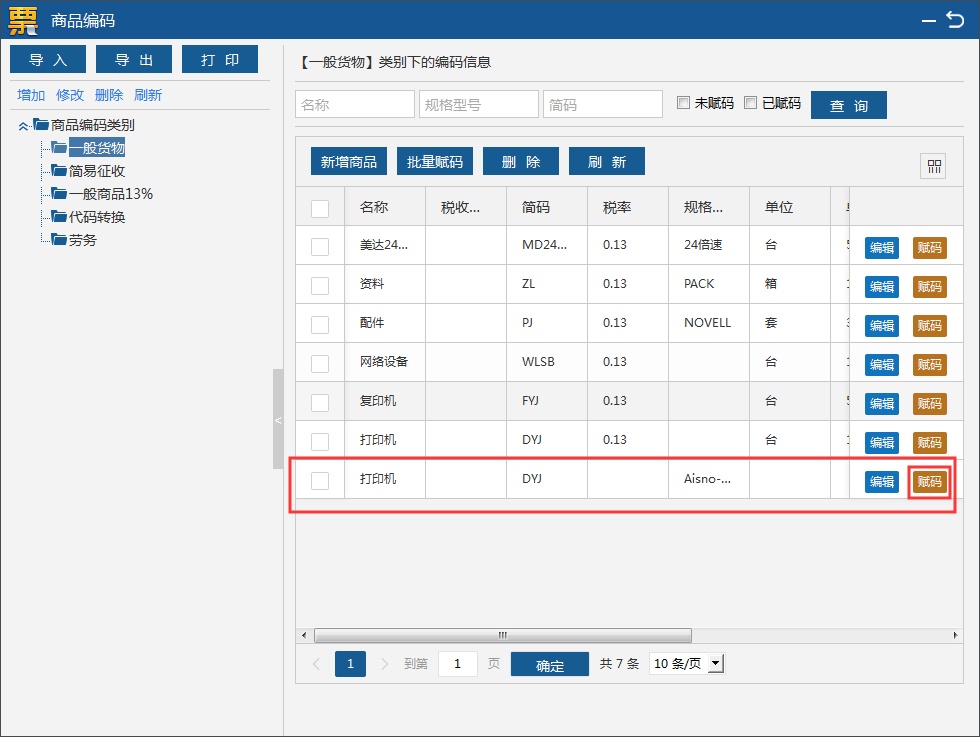The width and height of the screenshot is (980, 737).
Task: Enable the 已赋码 filter checkbox
Action: click(x=751, y=103)
